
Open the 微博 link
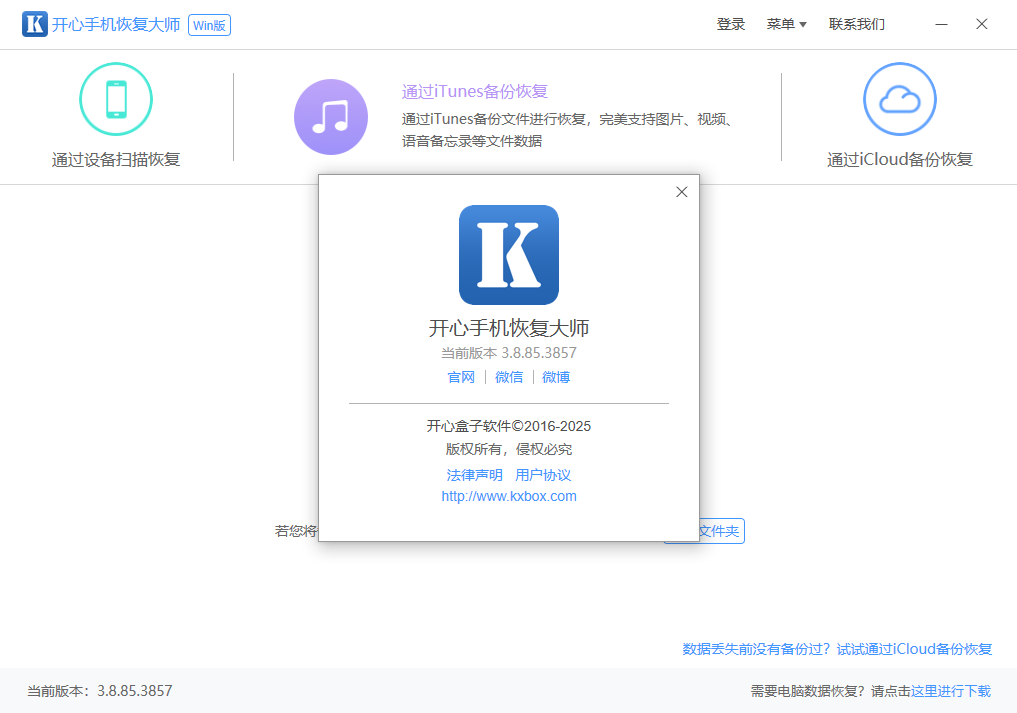pos(556,377)
